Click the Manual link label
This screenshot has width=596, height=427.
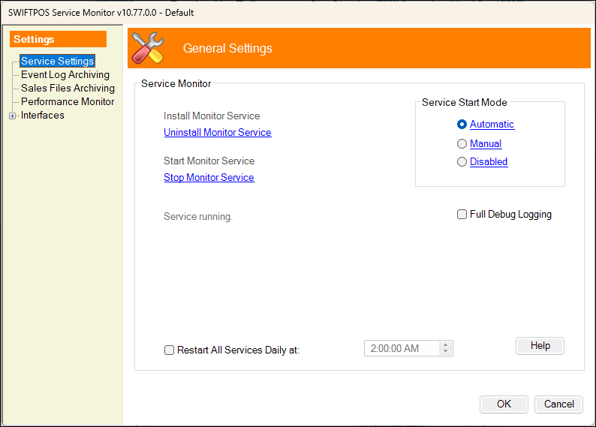(x=485, y=144)
